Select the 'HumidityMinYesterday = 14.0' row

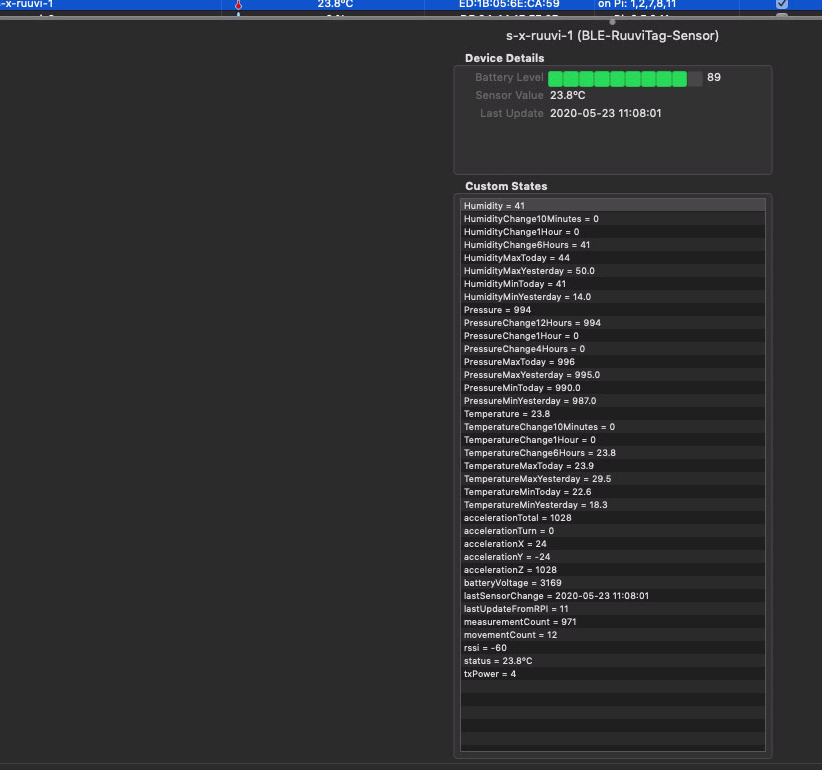point(612,297)
